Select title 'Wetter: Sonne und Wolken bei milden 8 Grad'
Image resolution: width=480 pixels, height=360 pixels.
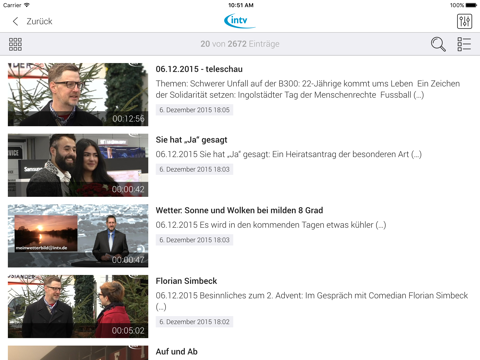(x=239, y=210)
